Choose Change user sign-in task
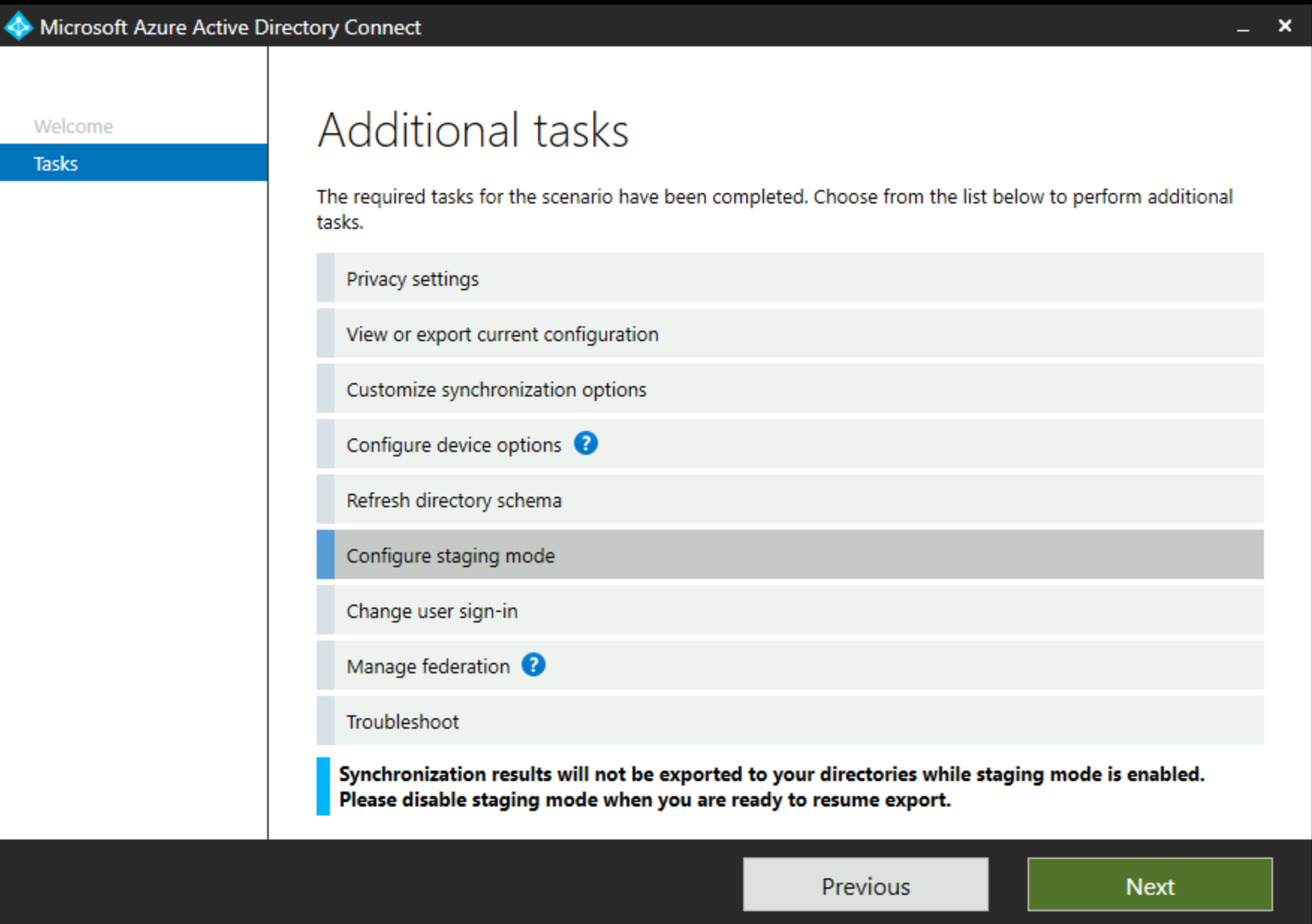1312x924 pixels. point(790,611)
